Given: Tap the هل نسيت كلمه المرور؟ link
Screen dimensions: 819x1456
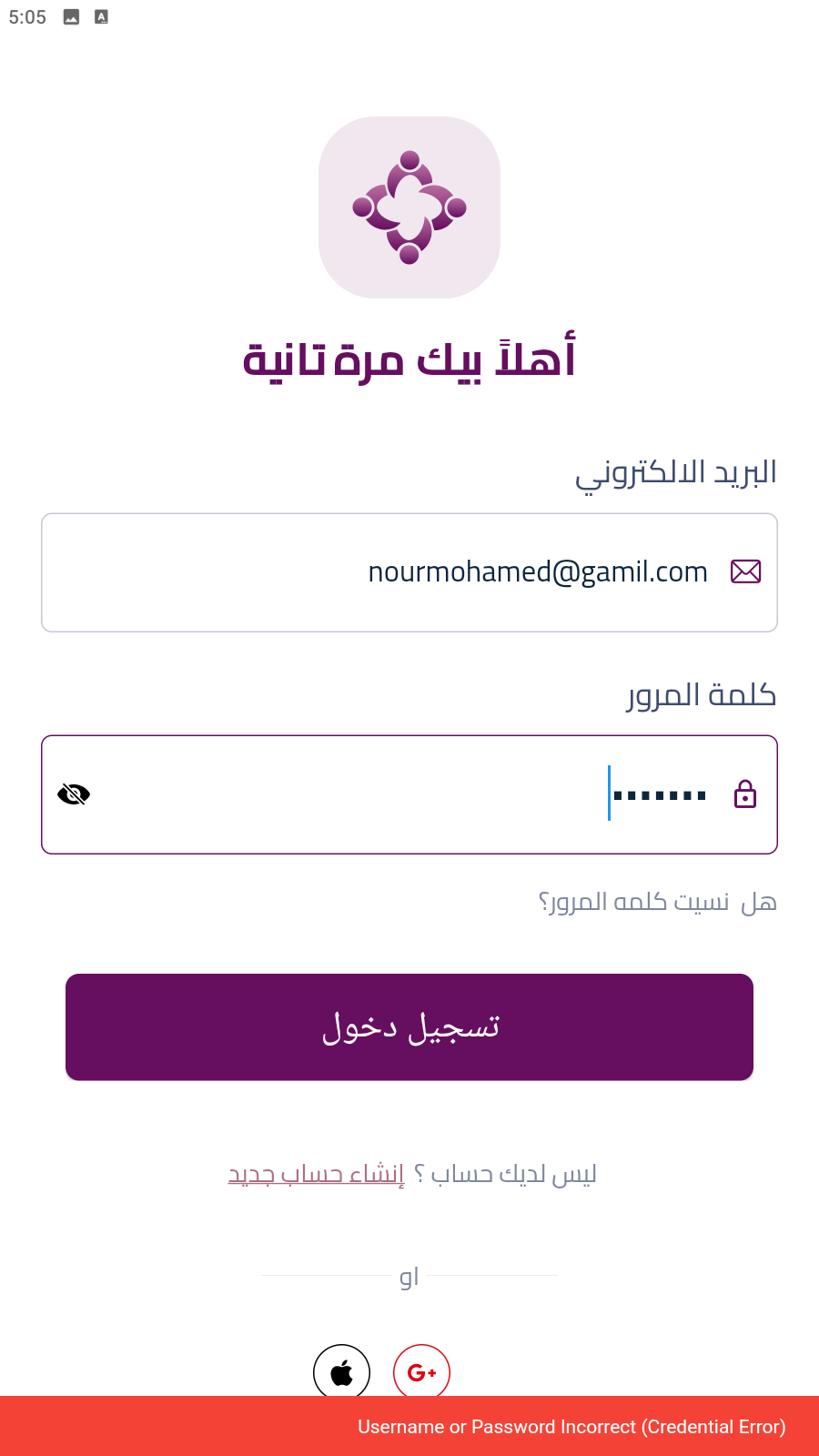Looking at the screenshot, I should coord(657,902).
